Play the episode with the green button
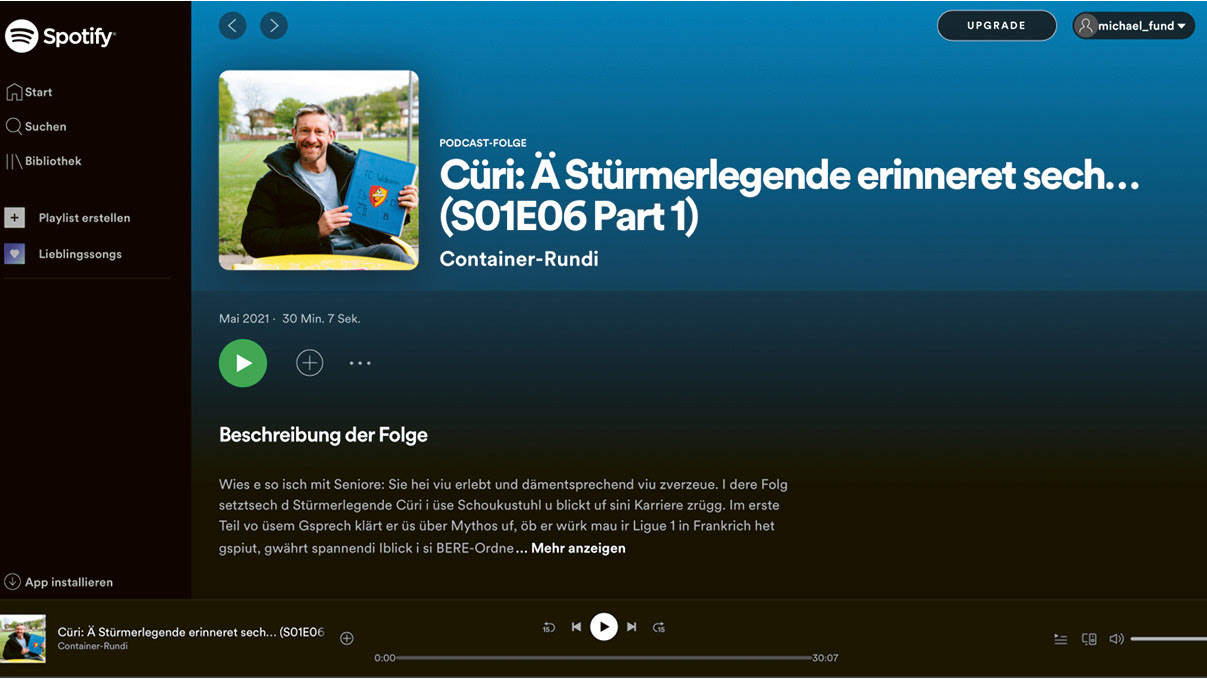Screen dimensions: 1207x679 [x=243, y=363]
